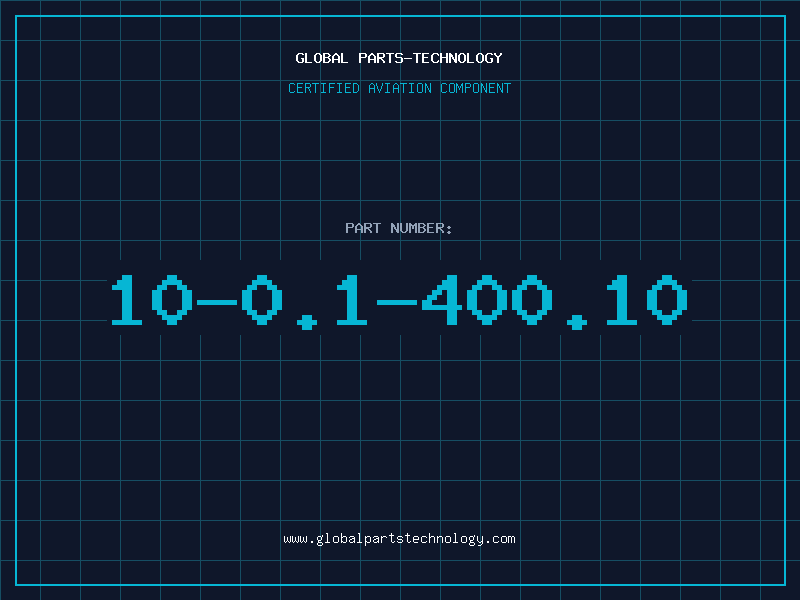Click the 400 segment of the part number
This screenshot has width=800, height=600.
[x=487, y=300]
